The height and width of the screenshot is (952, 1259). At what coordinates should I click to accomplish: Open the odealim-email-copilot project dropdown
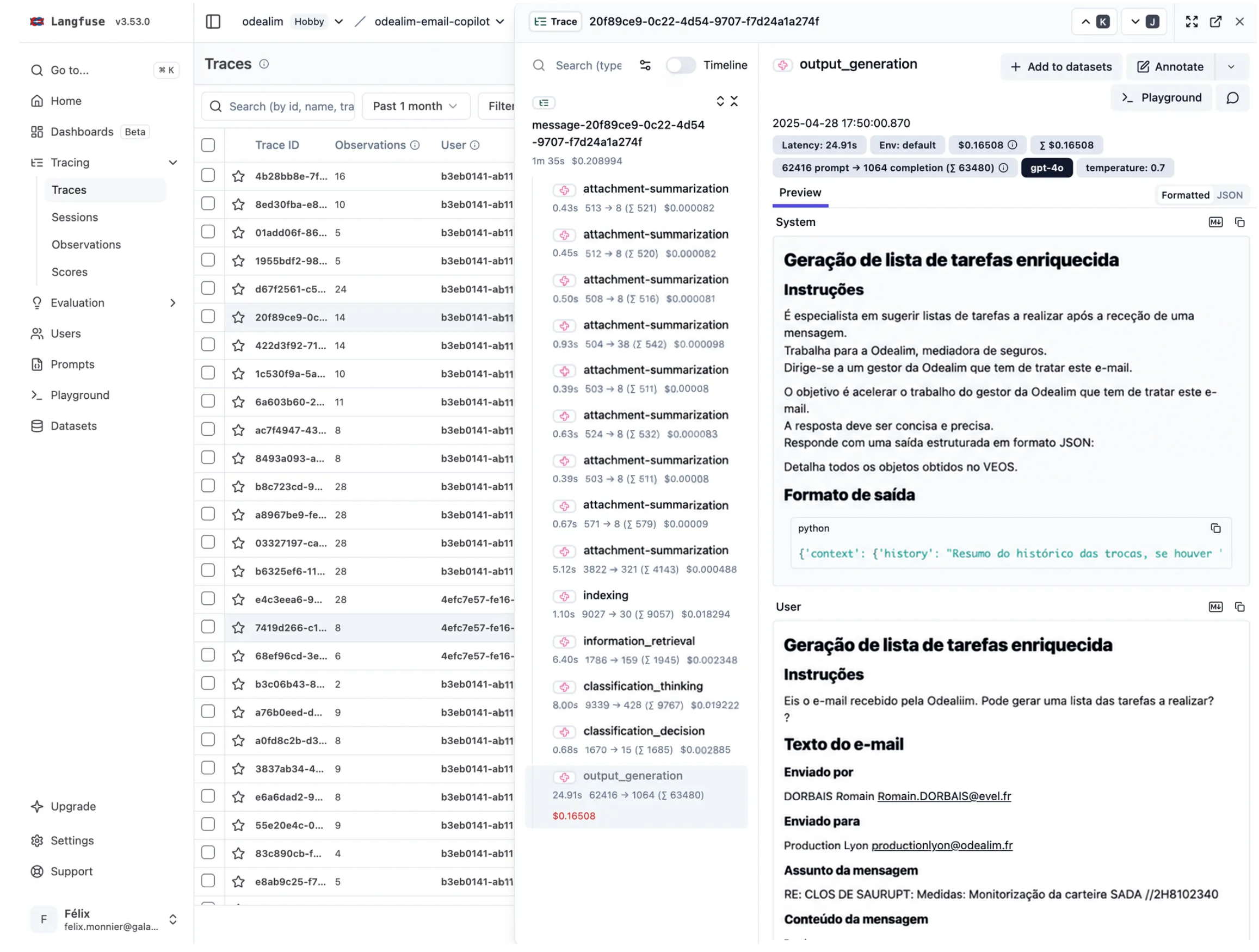[x=499, y=22]
